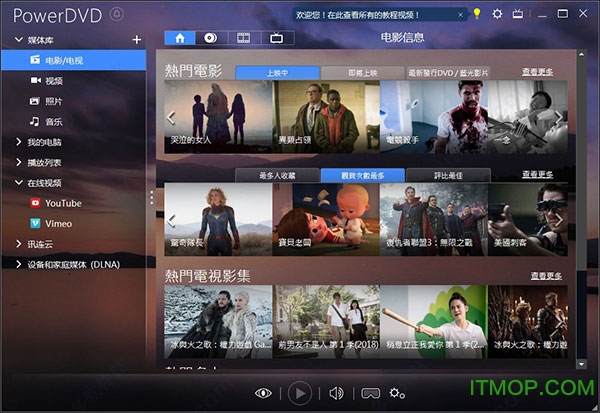Select the 即將上映 tab

(x=362, y=73)
